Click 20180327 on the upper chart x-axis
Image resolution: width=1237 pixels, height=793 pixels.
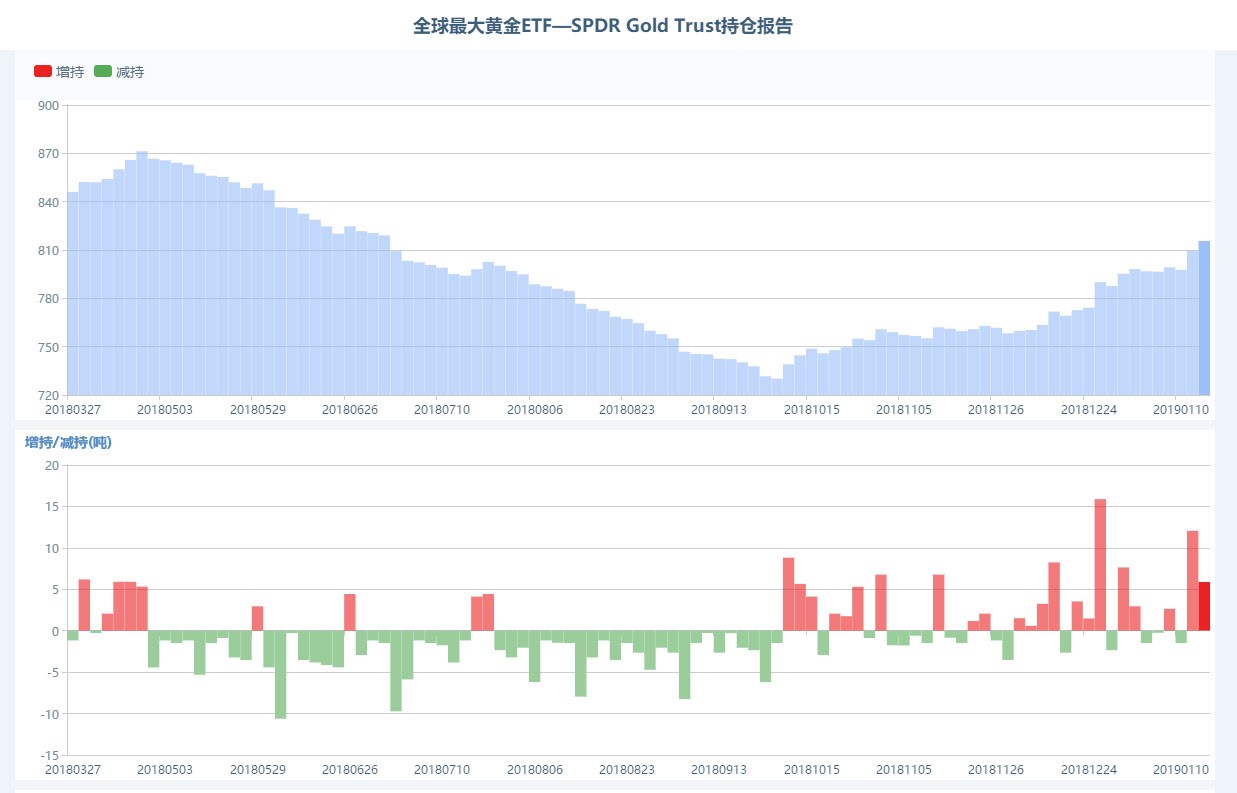(73, 409)
